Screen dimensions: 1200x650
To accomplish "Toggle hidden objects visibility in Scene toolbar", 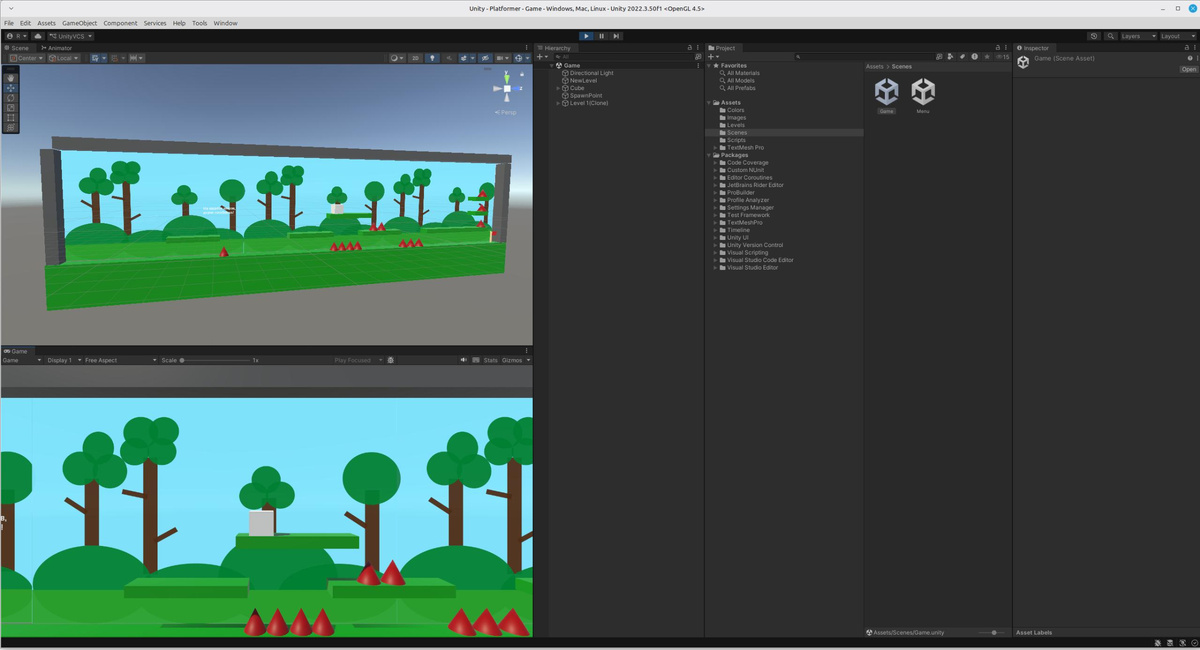I will pos(484,58).
